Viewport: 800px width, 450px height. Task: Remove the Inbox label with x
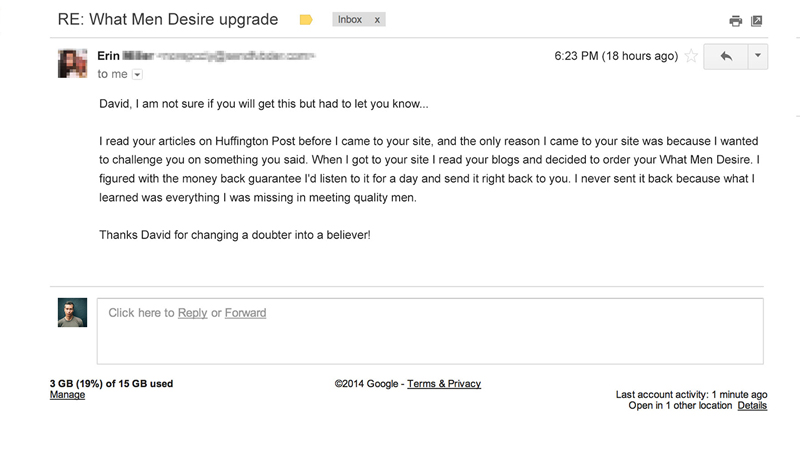(x=377, y=20)
